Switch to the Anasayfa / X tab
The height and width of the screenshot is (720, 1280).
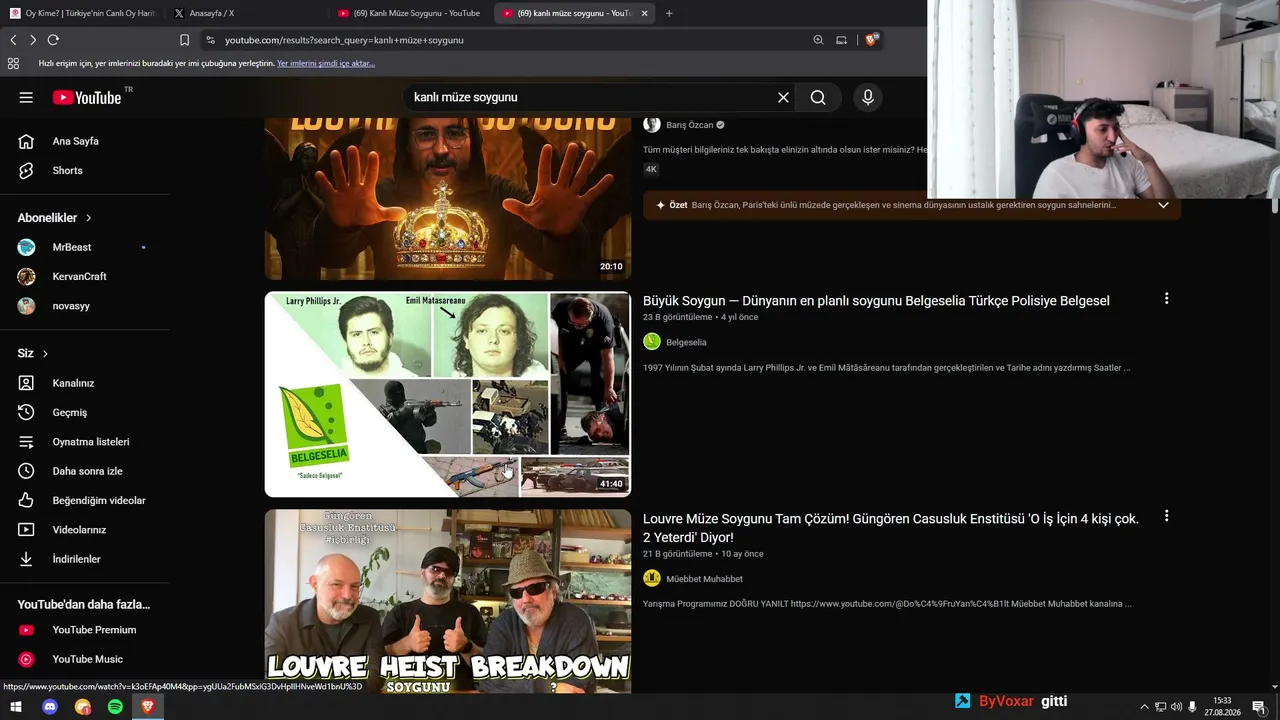tap(245, 13)
